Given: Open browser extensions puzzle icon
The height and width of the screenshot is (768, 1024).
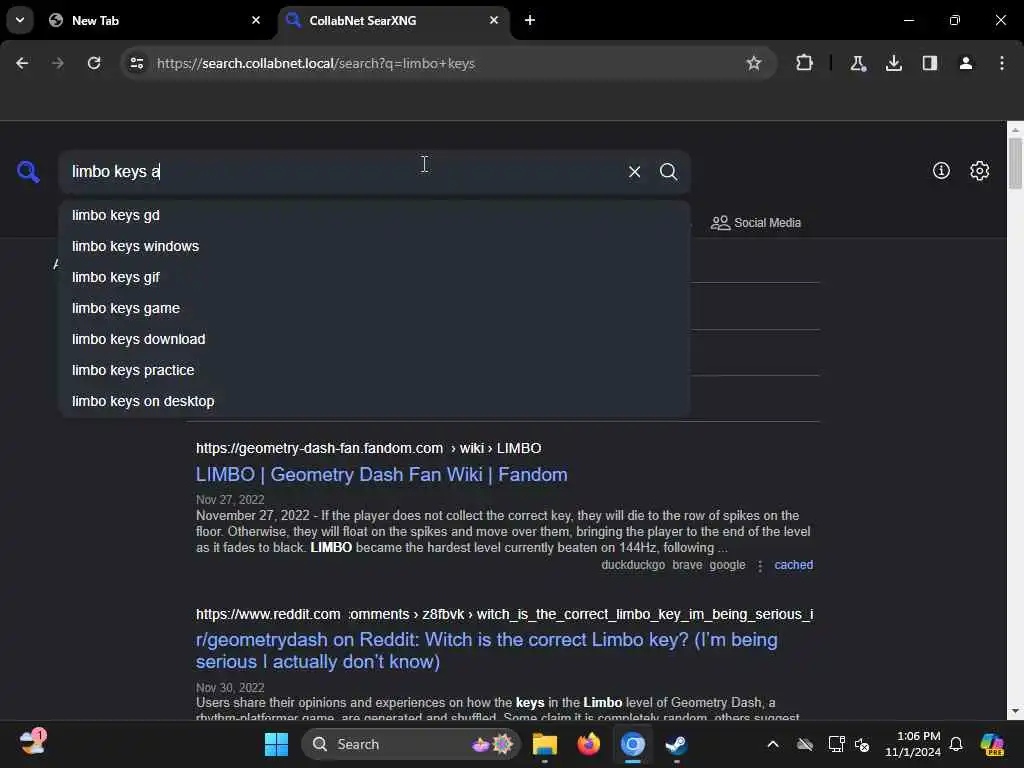Looking at the screenshot, I should (x=805, y=63).
